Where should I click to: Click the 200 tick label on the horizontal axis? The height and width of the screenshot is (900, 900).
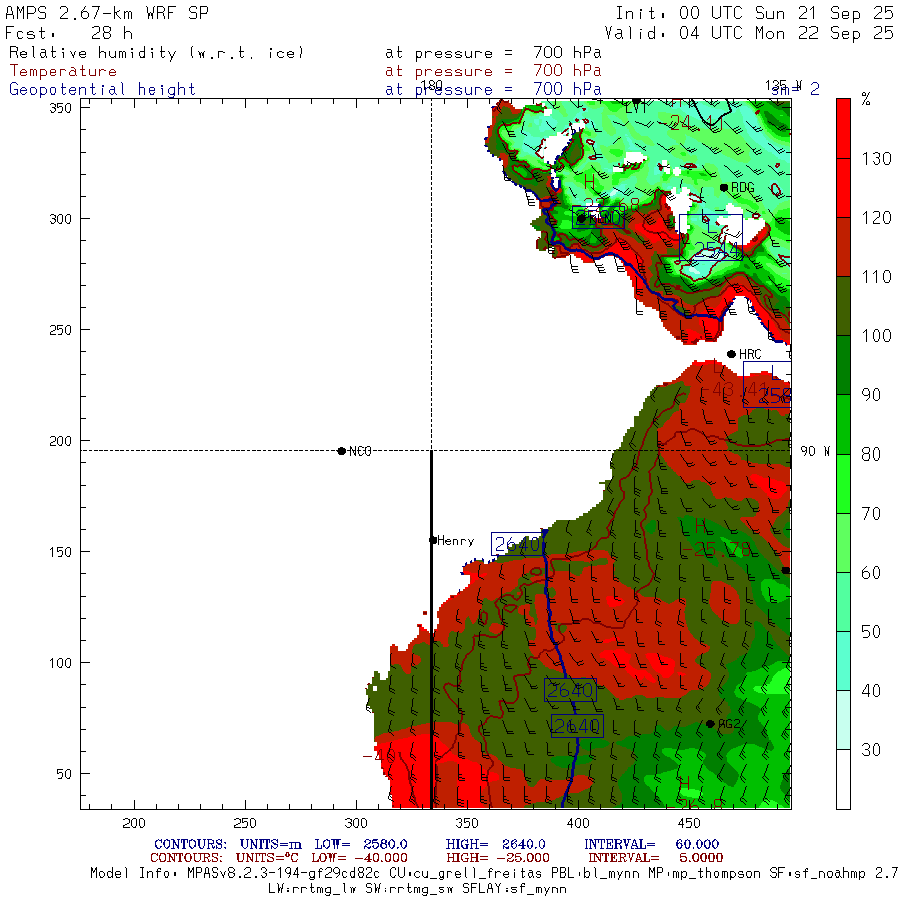pyautogui.click(x=134, y=824)
